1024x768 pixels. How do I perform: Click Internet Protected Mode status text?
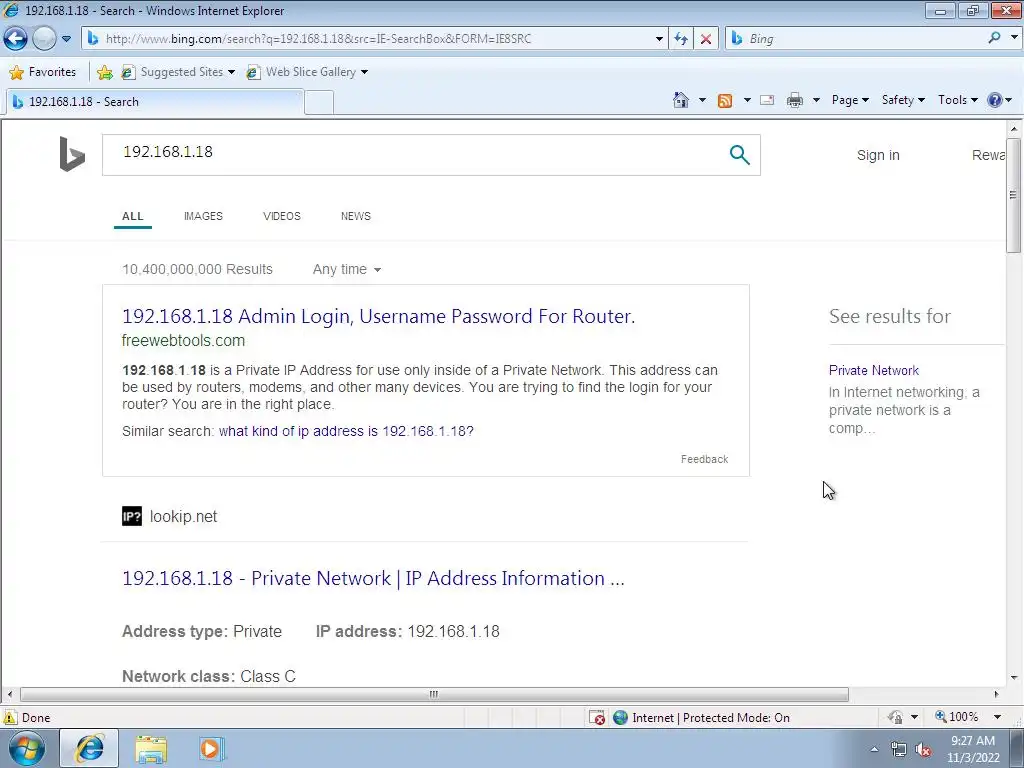pyautogui.click(x=711, y=718)
